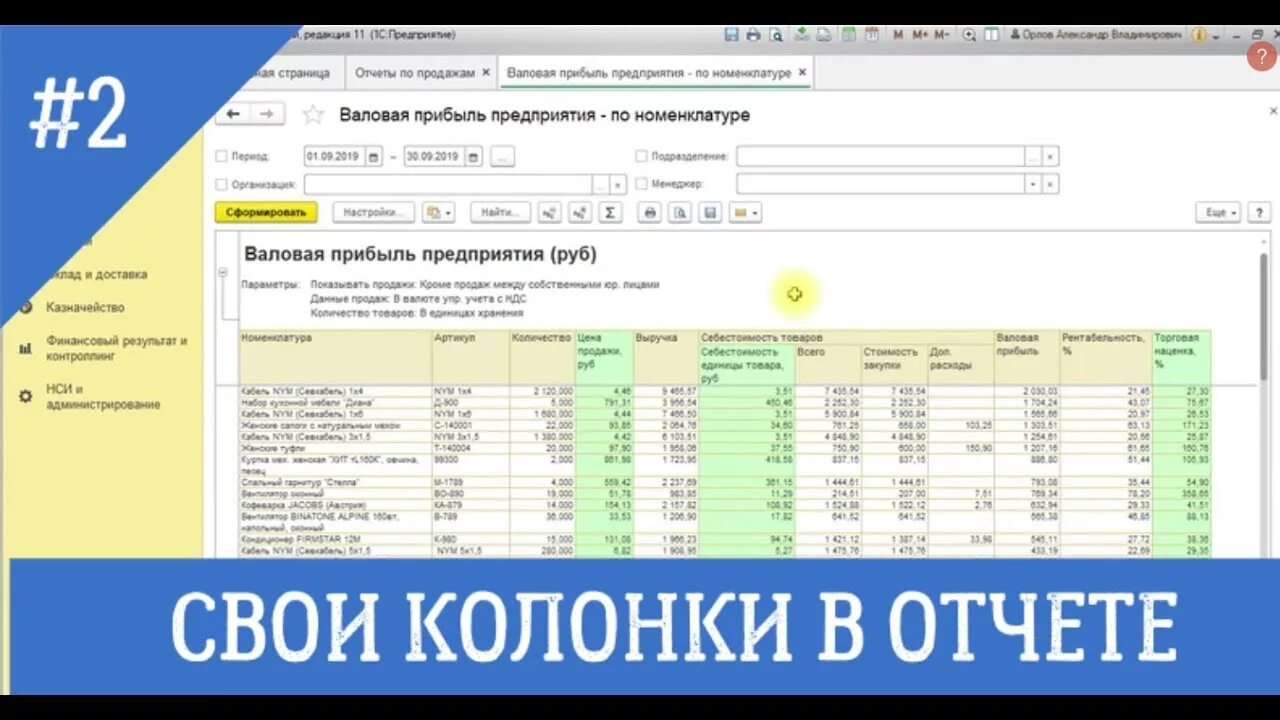
Task: Go forward with the right arrow button
Action: click(267, 114)
